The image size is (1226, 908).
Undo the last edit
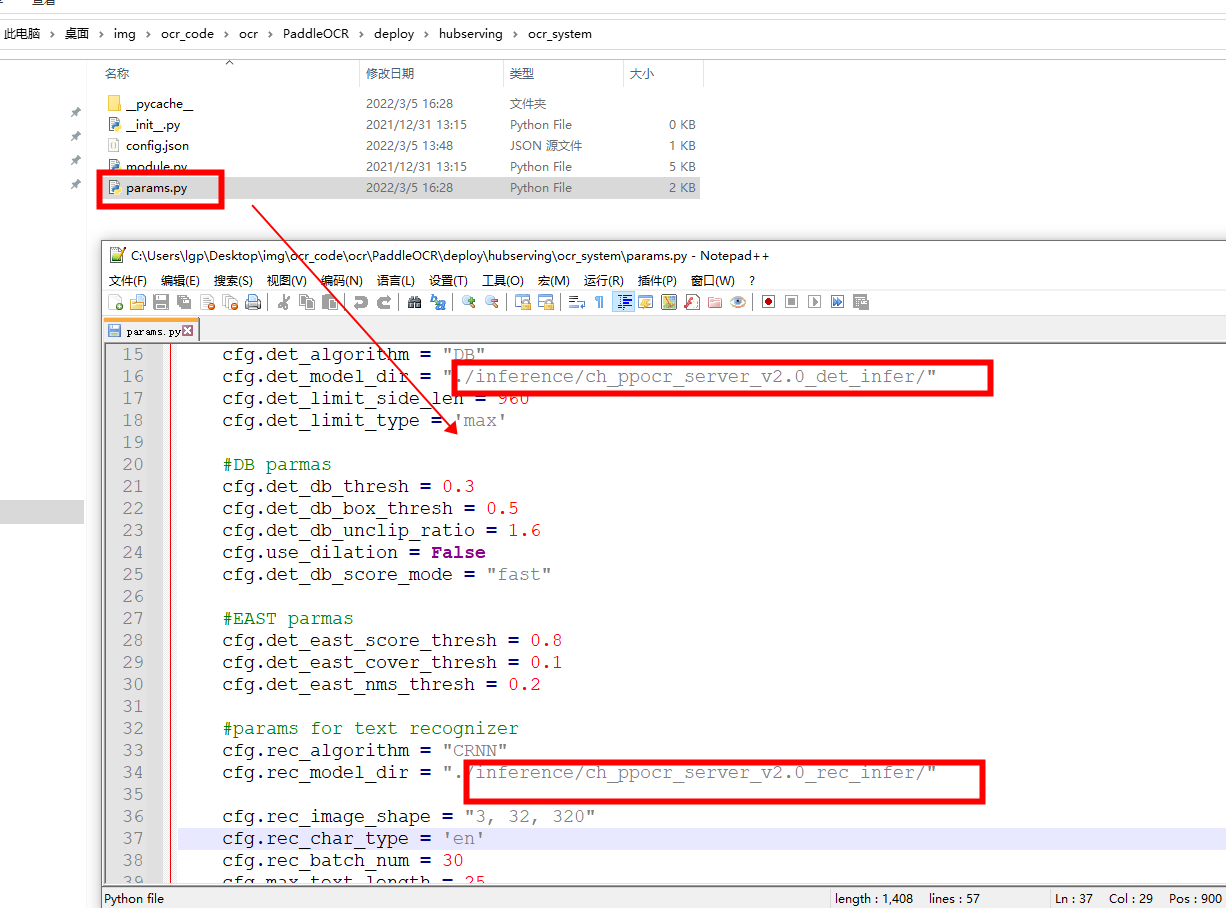point(362,301)
